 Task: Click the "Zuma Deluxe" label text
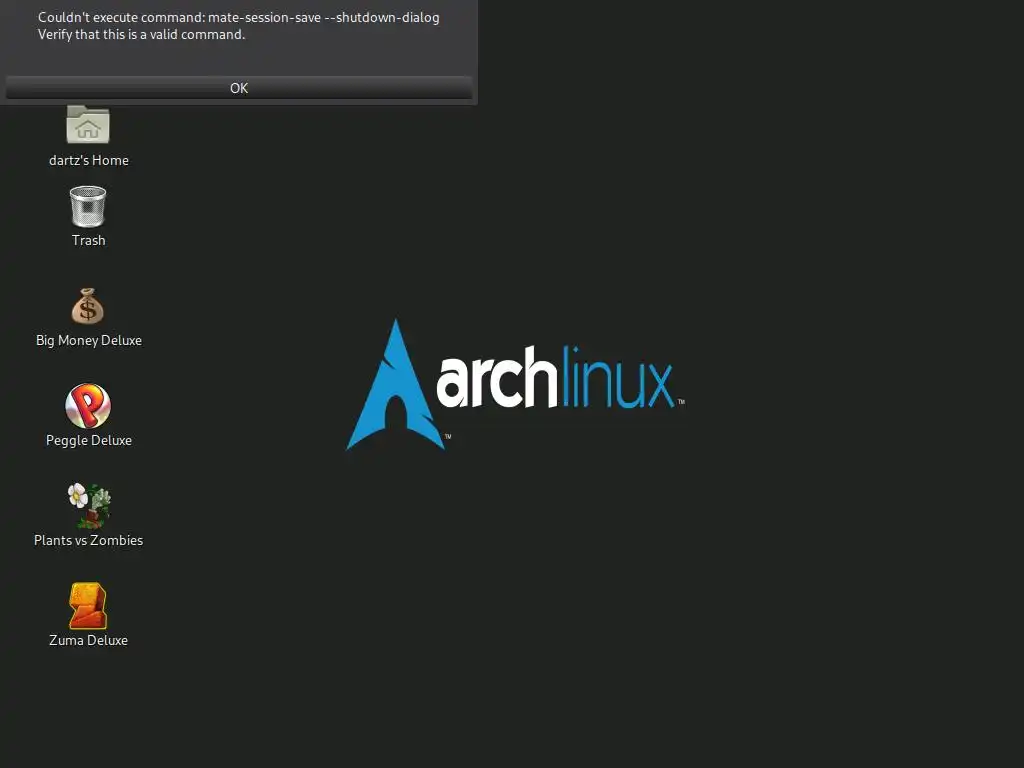click(x=89, y=640)
